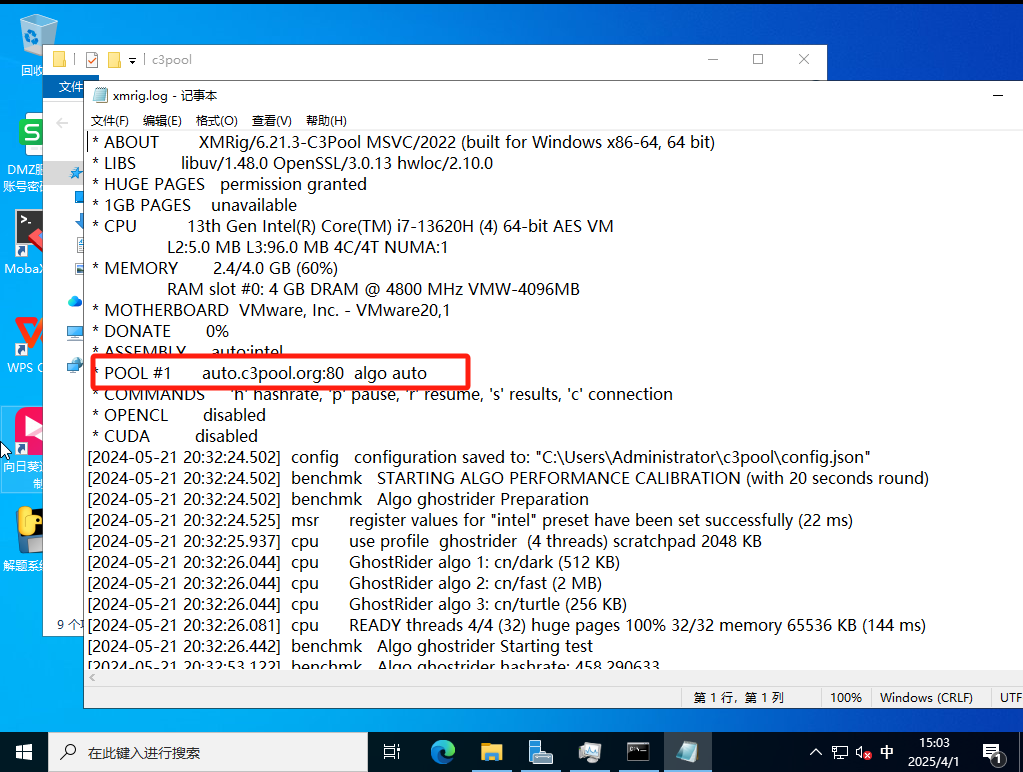
Task: Open the 查看(V) menu in Notepad
Action: tap(271, 121)
